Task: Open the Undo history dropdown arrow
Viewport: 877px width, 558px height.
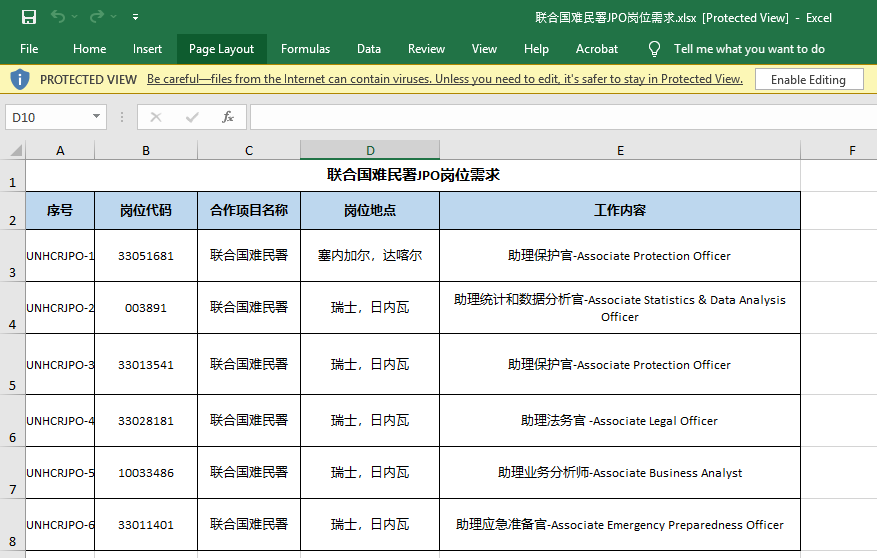Action: (x=75, y=17)
